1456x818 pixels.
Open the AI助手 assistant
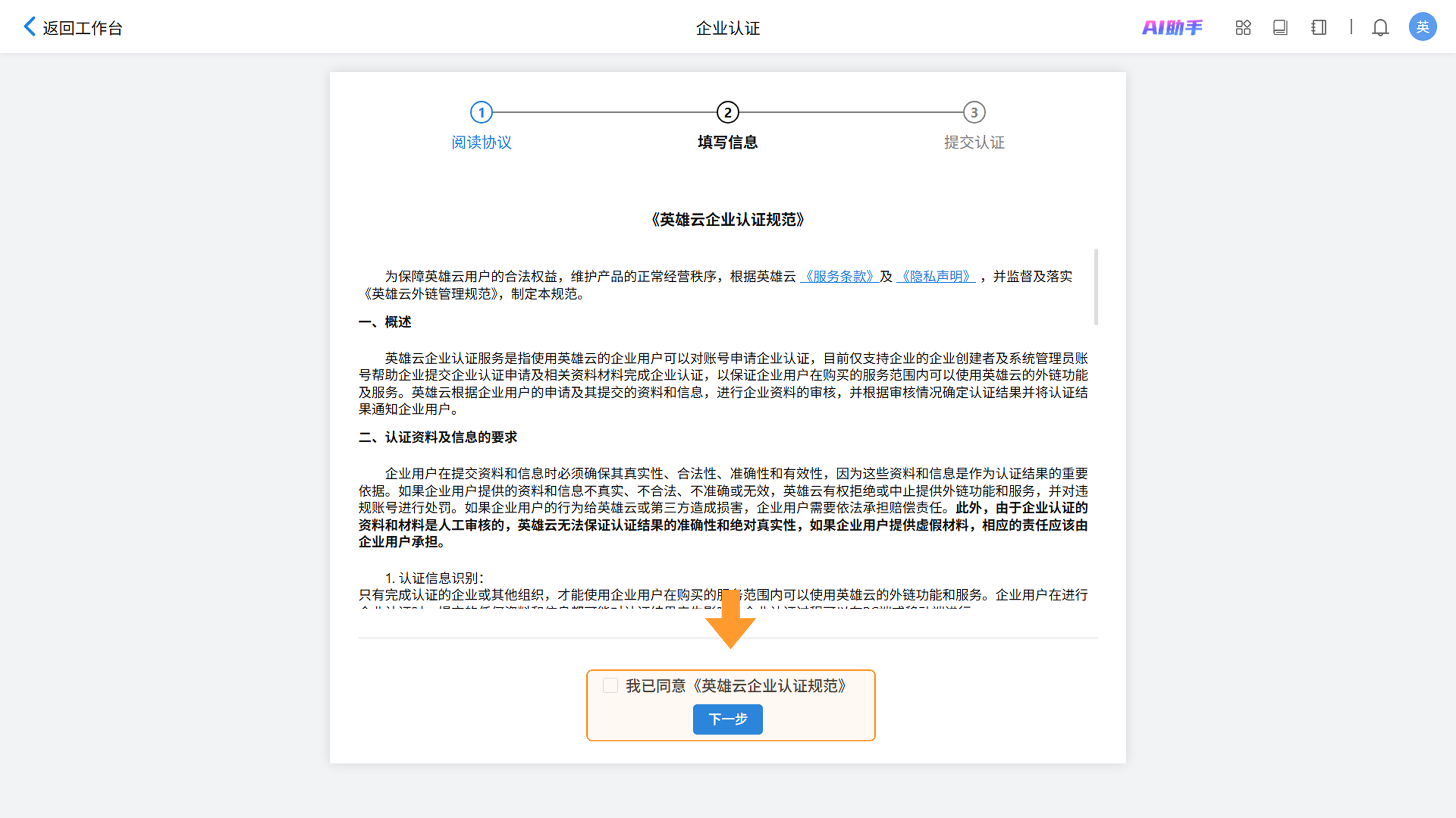[1172, 27]
